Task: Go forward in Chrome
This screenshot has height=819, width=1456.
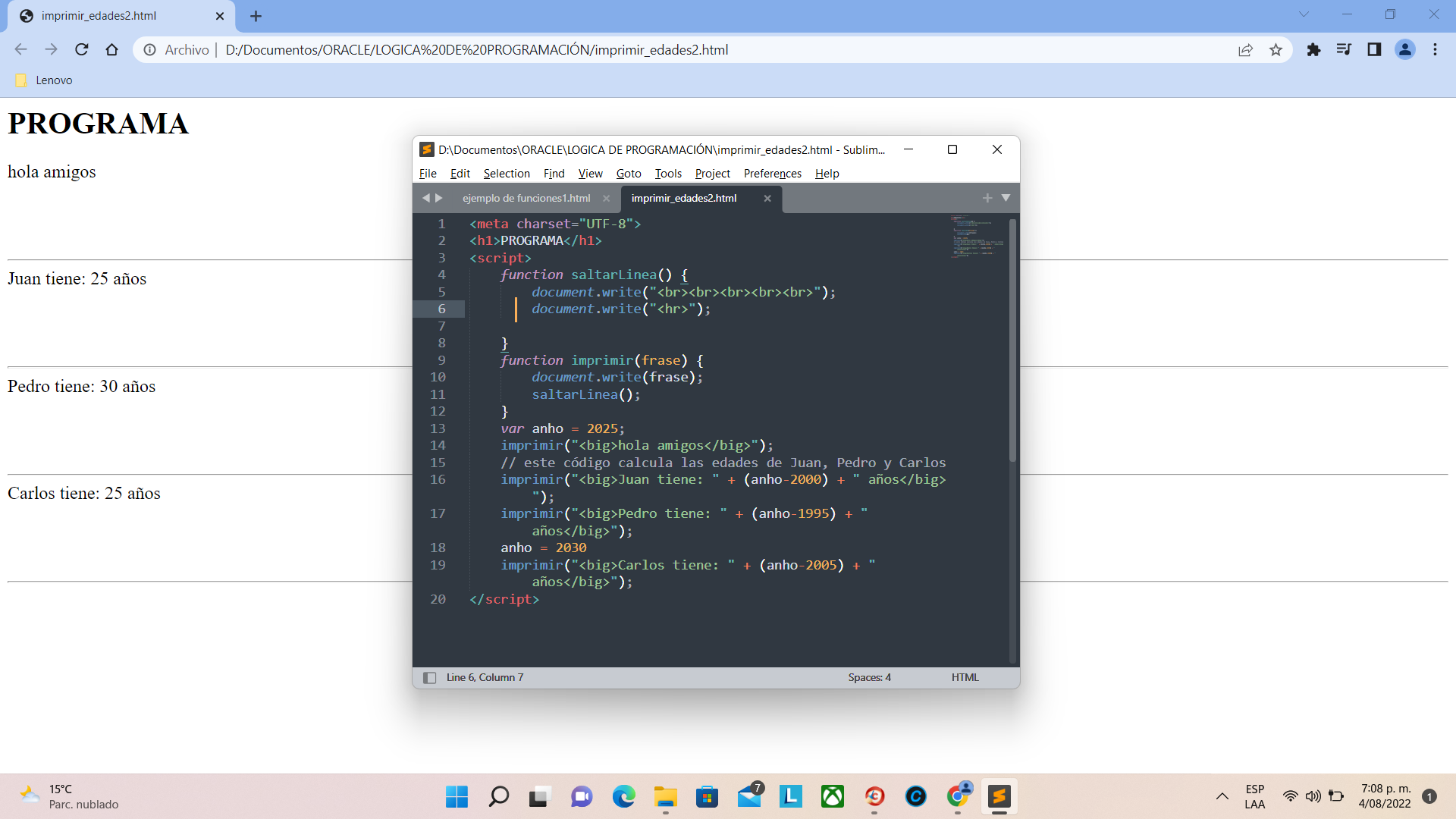Action: point(51,49)
